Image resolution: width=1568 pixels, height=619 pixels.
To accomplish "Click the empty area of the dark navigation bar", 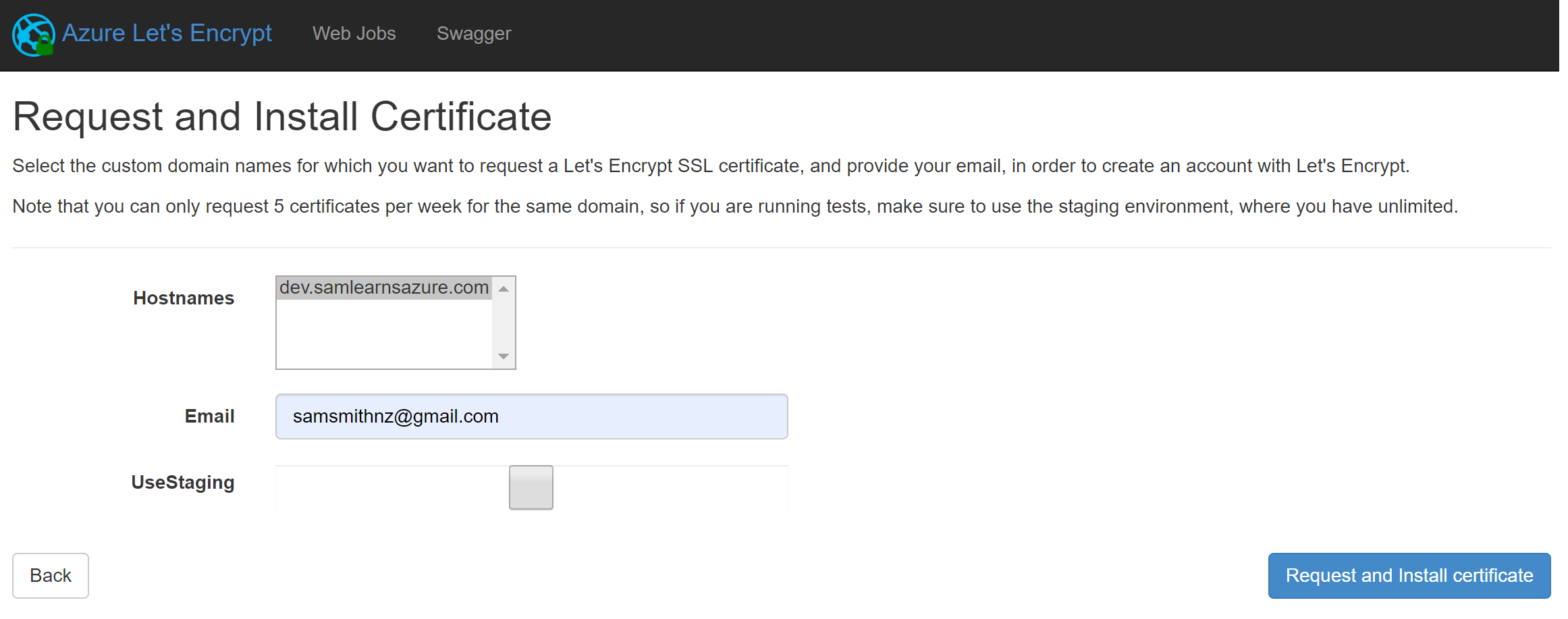I will [1012, 35].
